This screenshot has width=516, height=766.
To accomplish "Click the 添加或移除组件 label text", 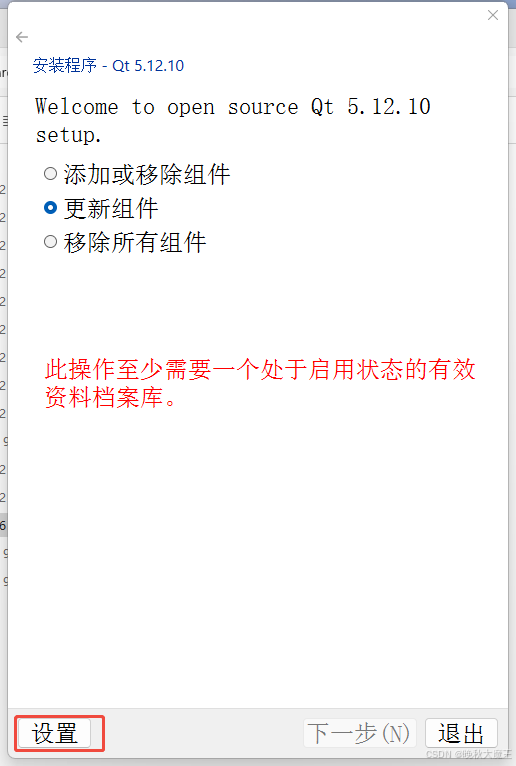I will (x=147, y=174).
